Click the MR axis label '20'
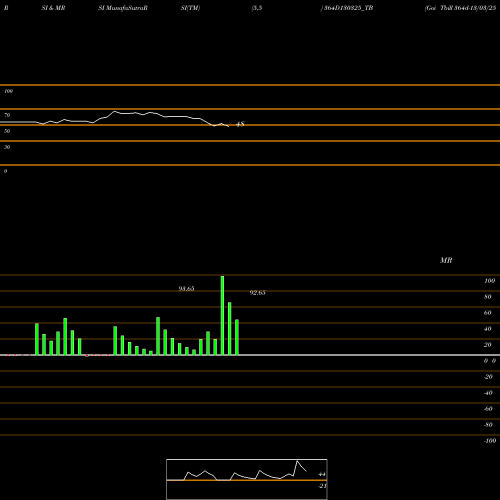The height and width of the screenshot is (500, 500). [x=488, y=345]
